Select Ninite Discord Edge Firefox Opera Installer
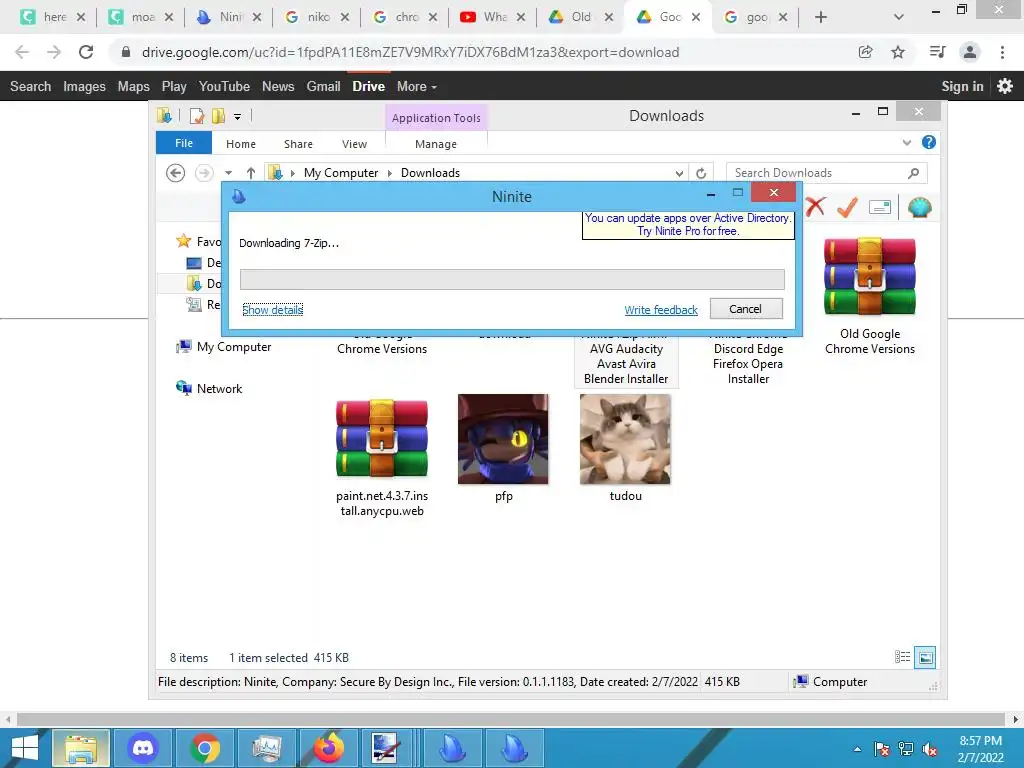This screenshot has height=768, width=1024. (x=748, y=363)
